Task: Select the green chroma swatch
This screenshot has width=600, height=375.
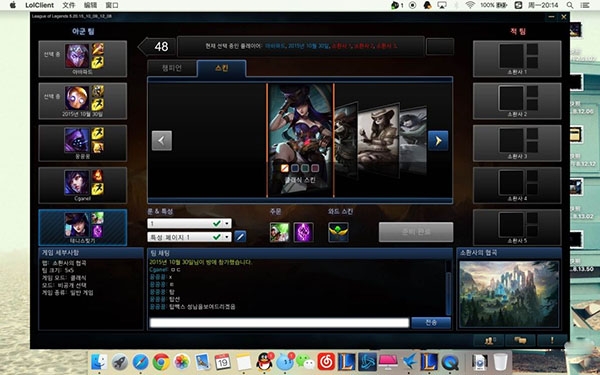Action: tap(305, 168)
